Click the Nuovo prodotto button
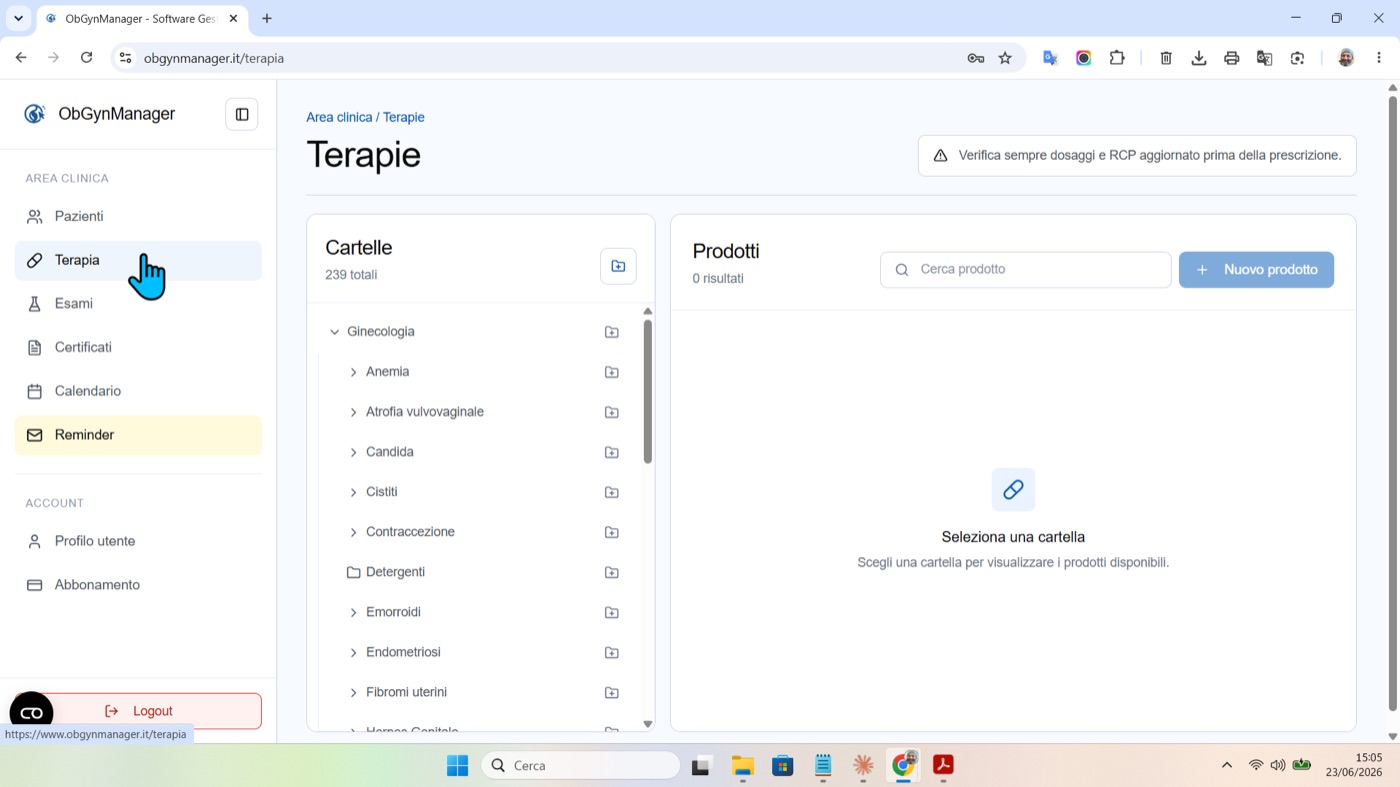1400x787 pixels. (x=1256, y=270)
